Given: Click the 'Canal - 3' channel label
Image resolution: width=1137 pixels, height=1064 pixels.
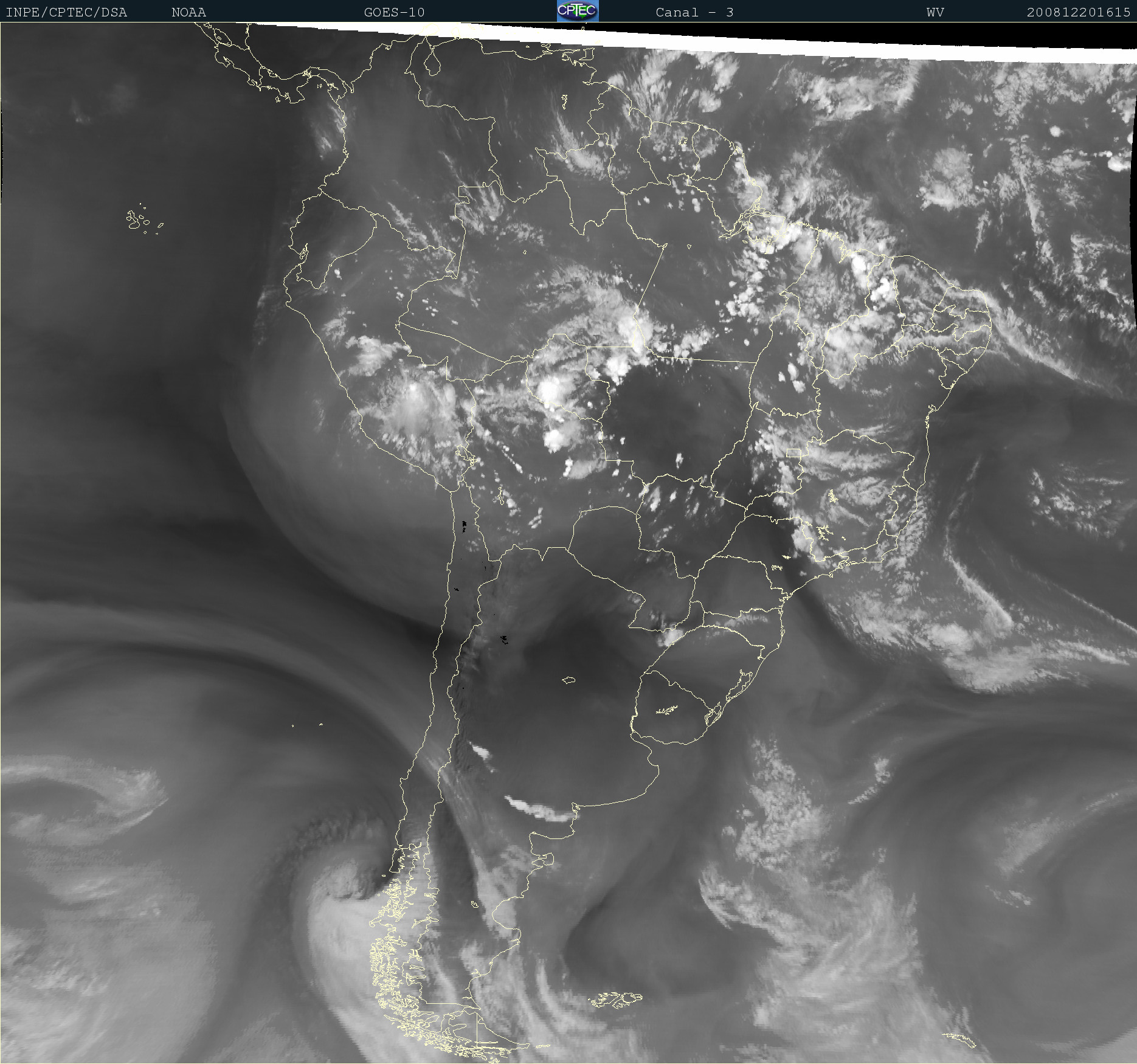Looking at the screenshot, I should [694, 12].
